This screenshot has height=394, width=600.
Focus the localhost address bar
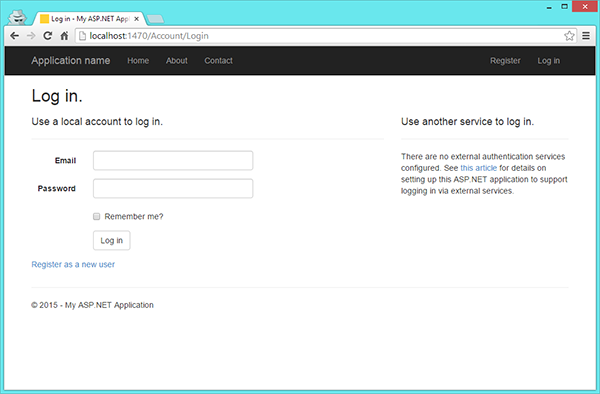pos(325,36)
